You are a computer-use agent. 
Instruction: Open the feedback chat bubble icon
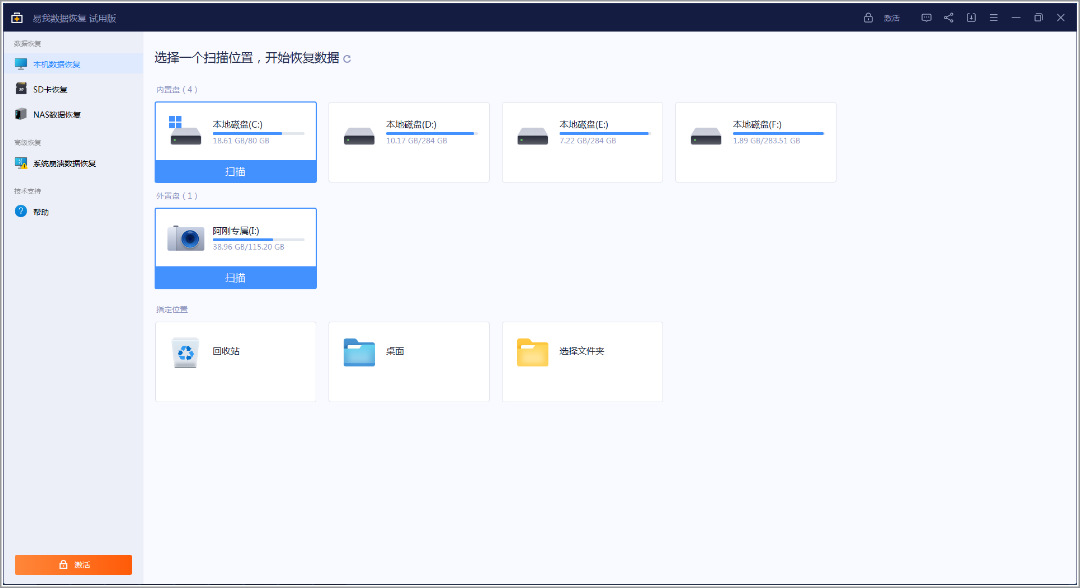pyautogui.click(x=926, y=18)
